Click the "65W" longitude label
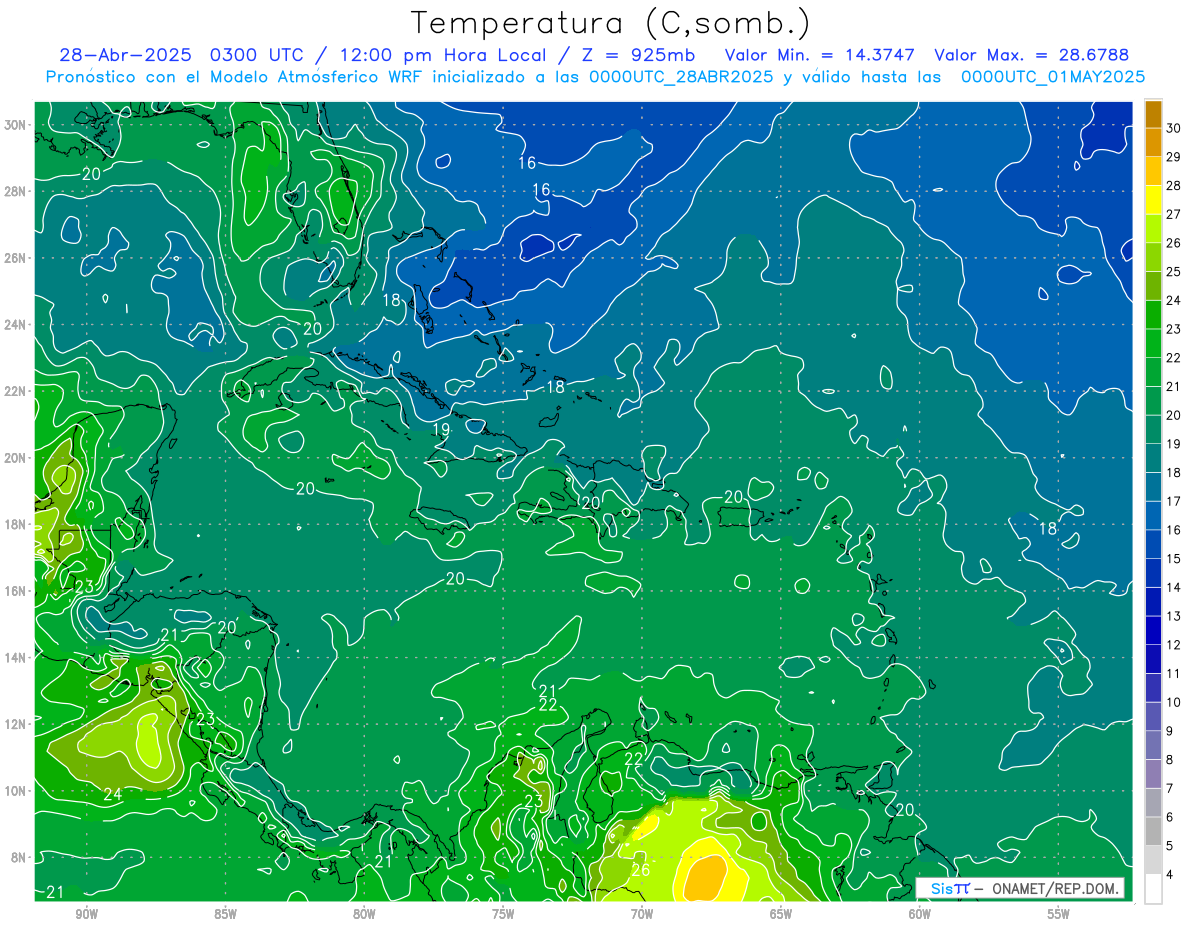This screenshot has width=1200, height=927. pos(781,915)
